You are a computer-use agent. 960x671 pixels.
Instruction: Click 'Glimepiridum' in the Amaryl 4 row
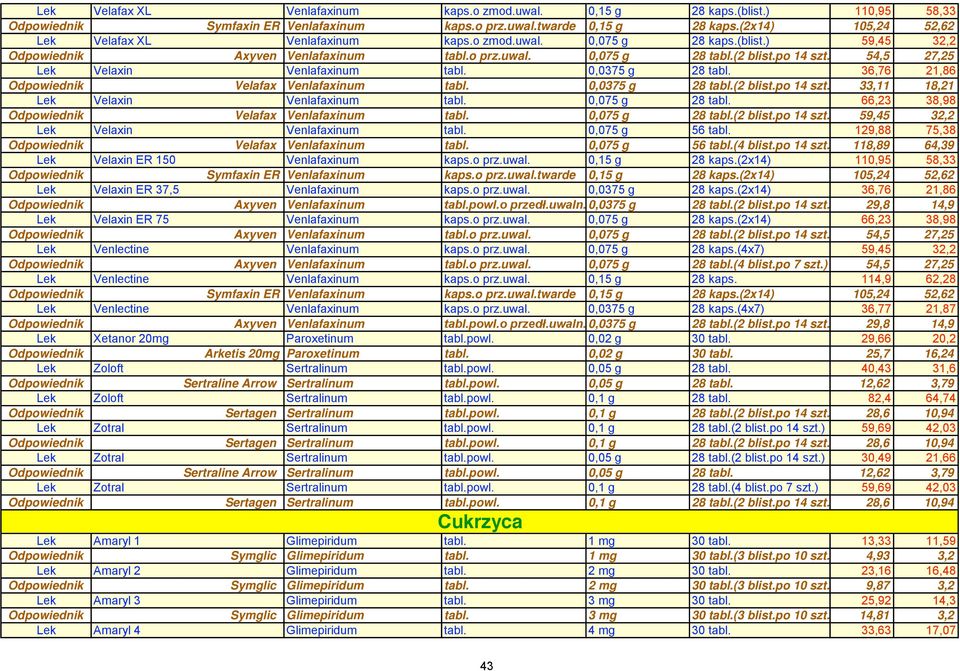(321, 630)
